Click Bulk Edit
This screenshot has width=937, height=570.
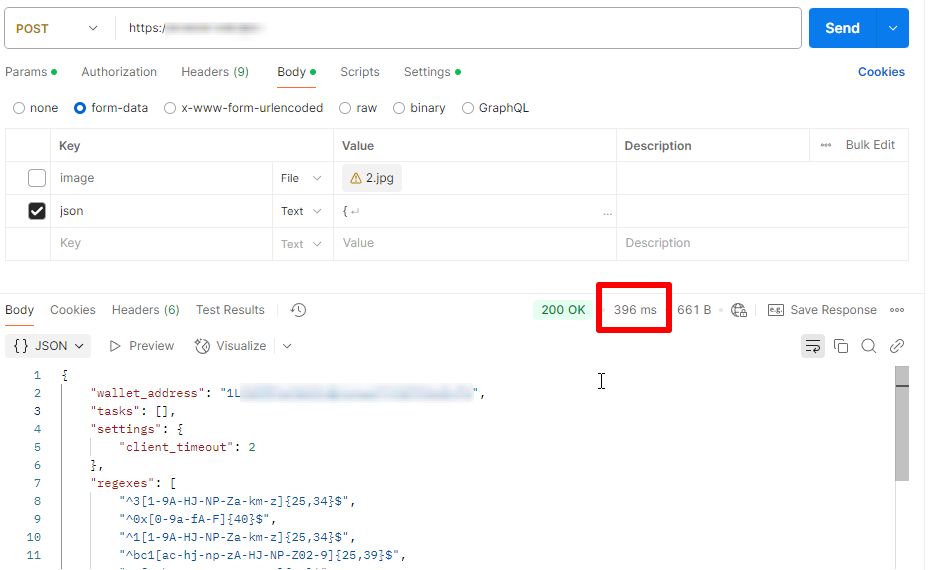(870, 145)
